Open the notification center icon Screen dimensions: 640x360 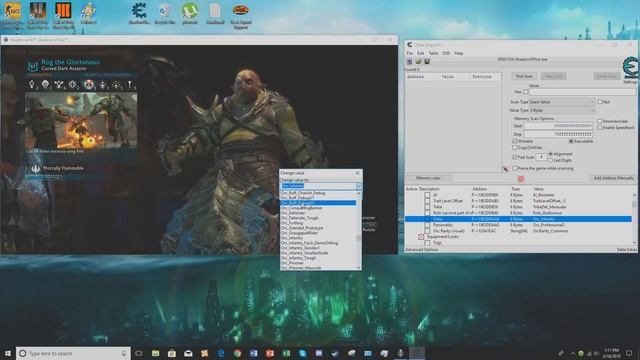coord(629,353)
